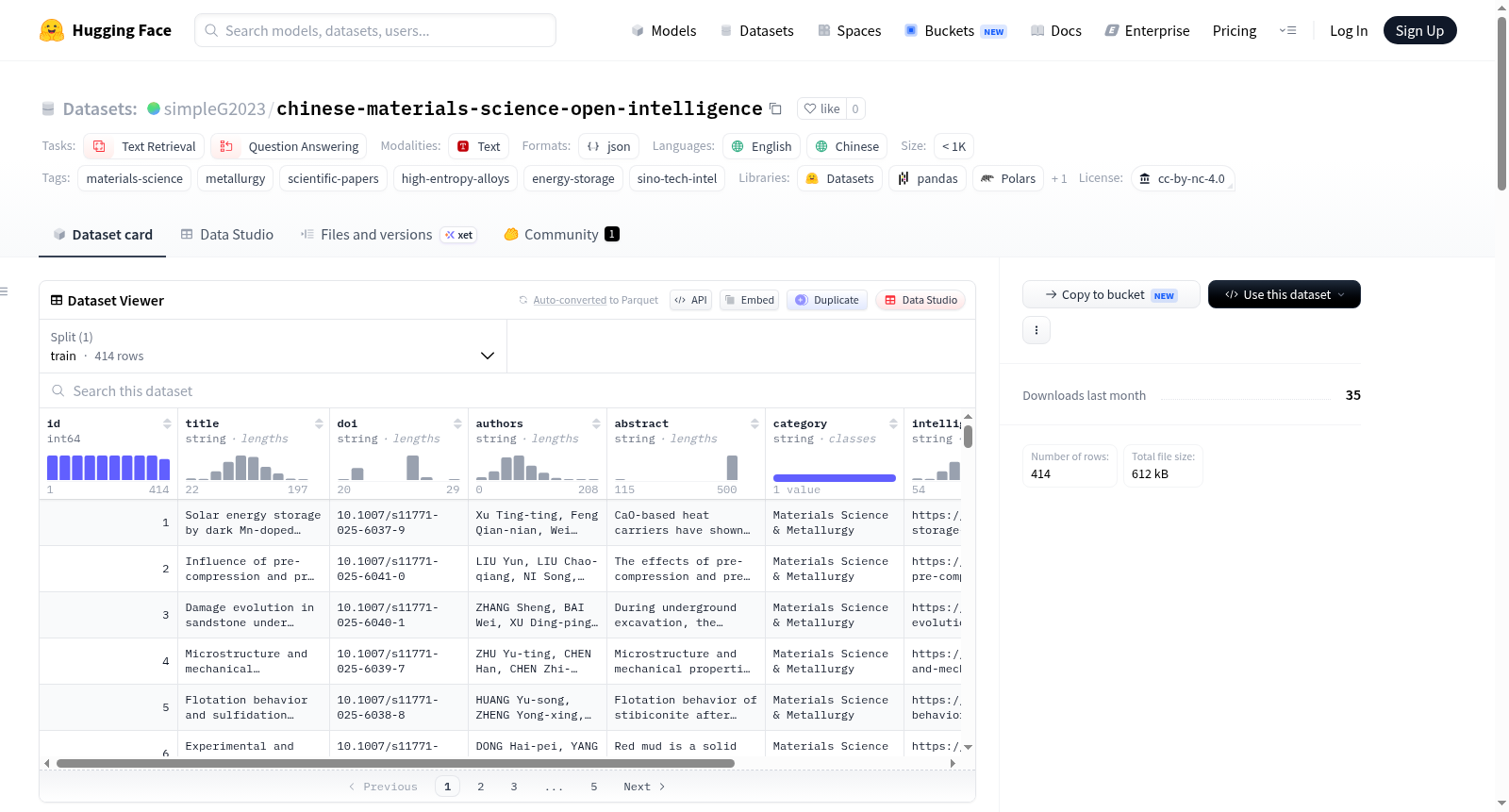Go to the Next page of rows
Screen dimensions: 1509x812
(644, 787)
